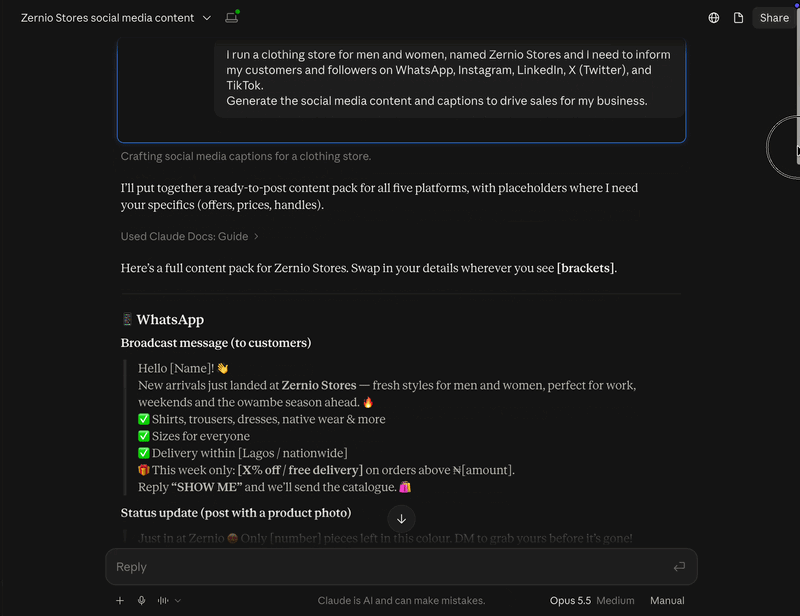Click the "Shirts, trousers, dresses, native wear & more" line
Image resolution: width=800 pixels, height=616 pixels.
(x=262, y=420)
